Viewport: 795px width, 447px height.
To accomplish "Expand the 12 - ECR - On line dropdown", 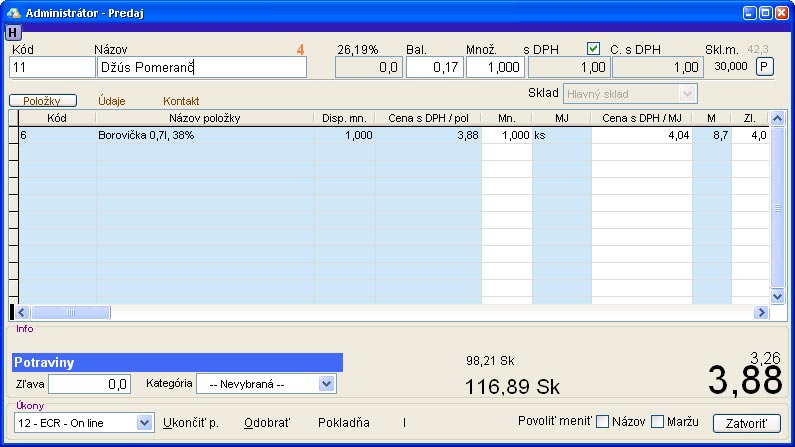I will click(145, 423).
